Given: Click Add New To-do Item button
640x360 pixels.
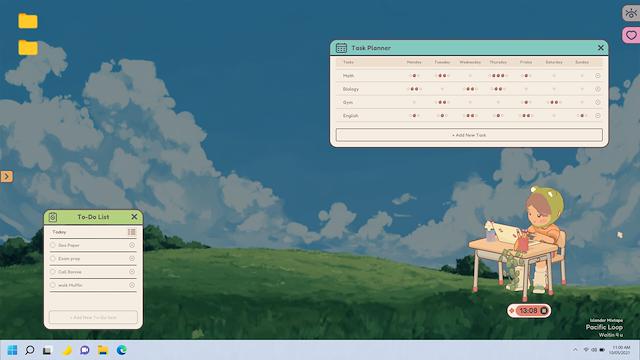Looking at the screenshot, I should [x=93, y=317].
